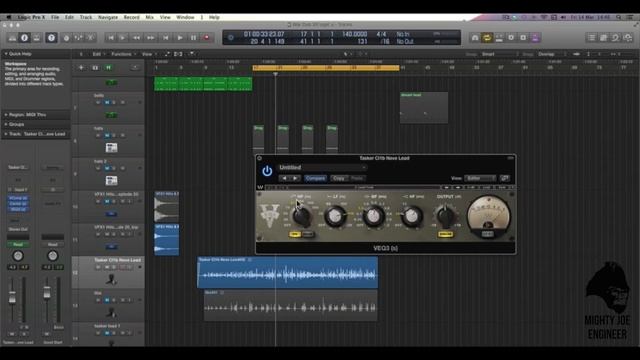The height and width of the screenshot is (360, 640).
Task: Toggle the yellow switch under Output knob
Action: click(445, 234)
